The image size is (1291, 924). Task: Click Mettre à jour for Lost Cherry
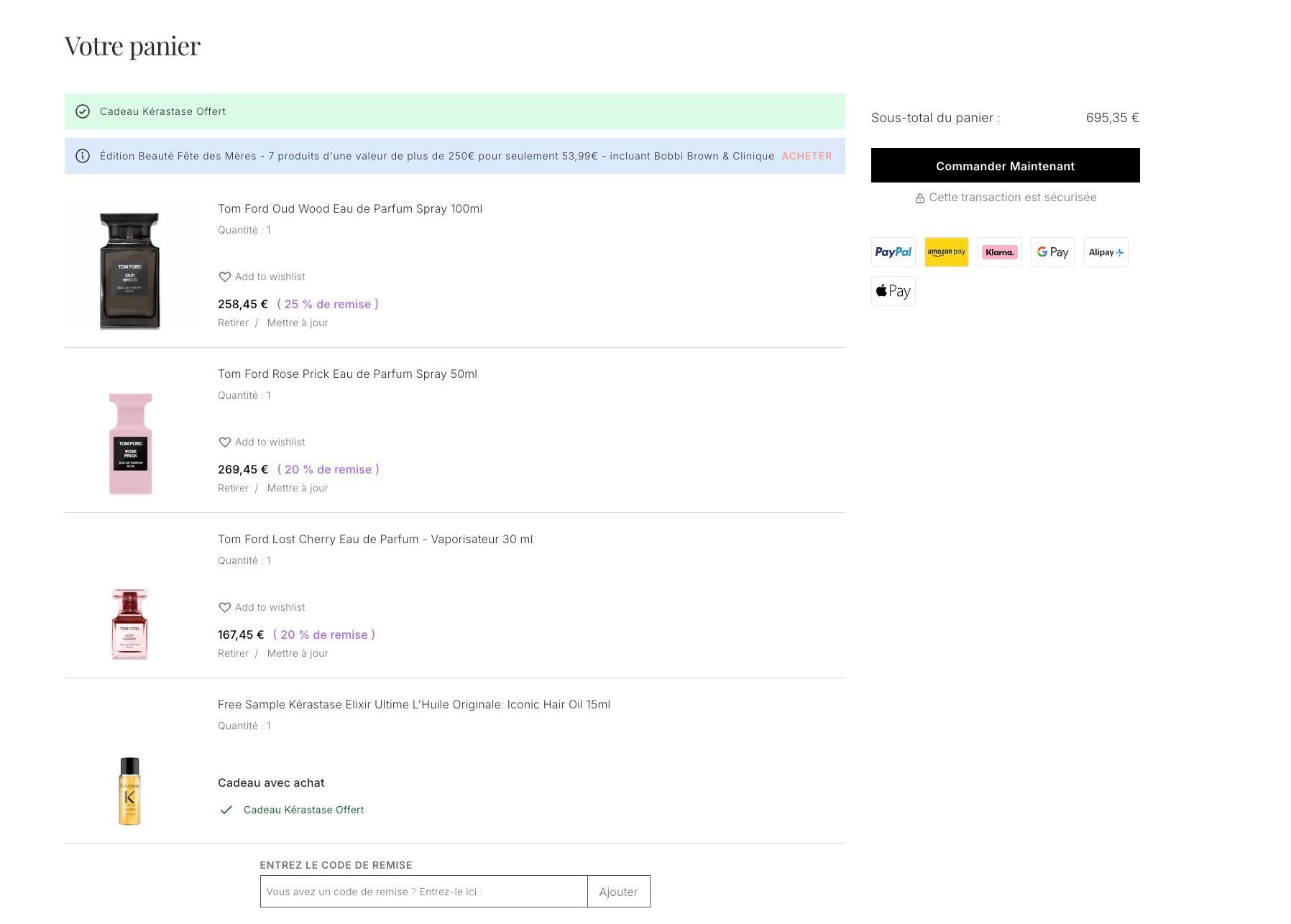coord(298,653)
